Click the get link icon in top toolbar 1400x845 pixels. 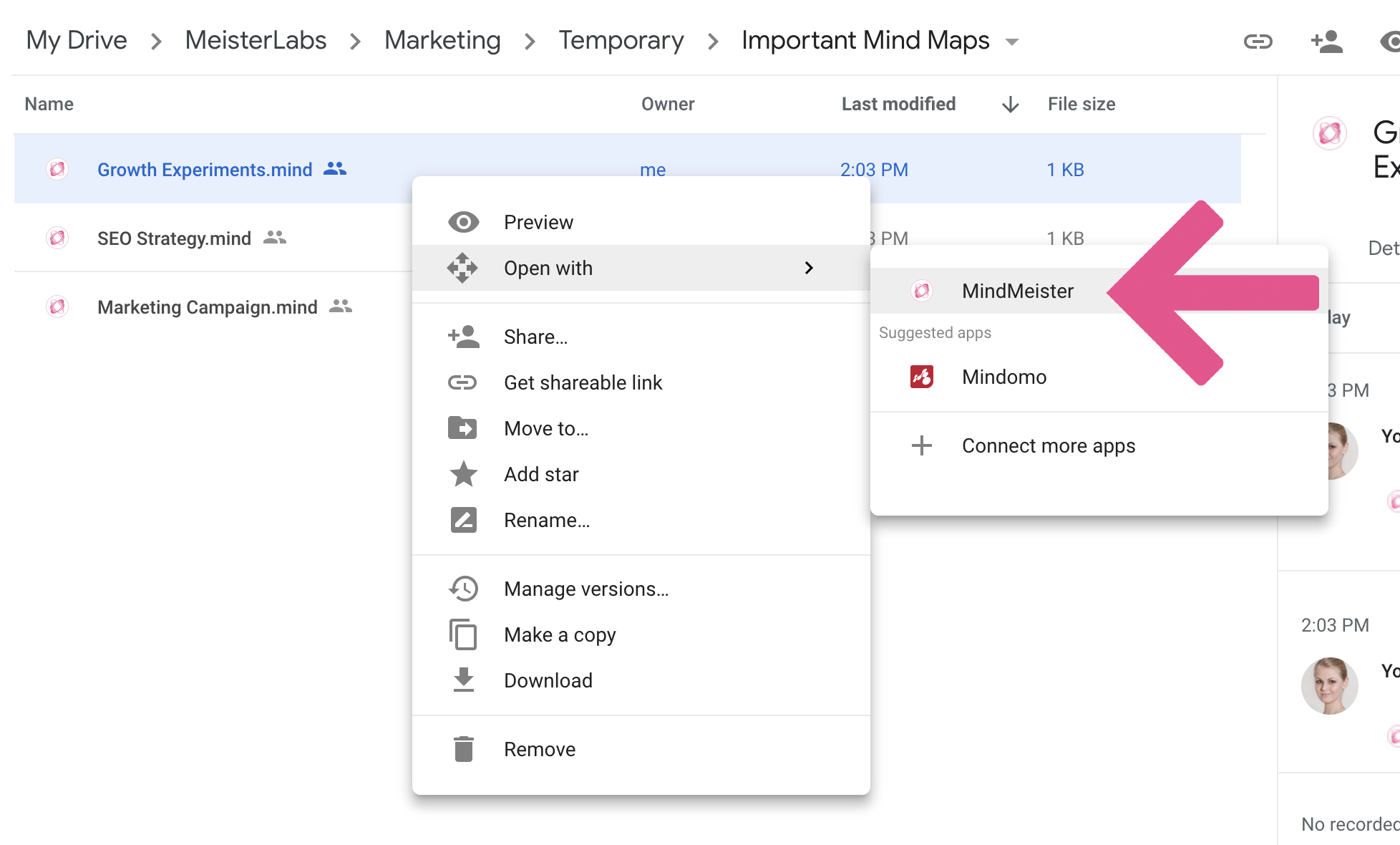coord(1258,42)
